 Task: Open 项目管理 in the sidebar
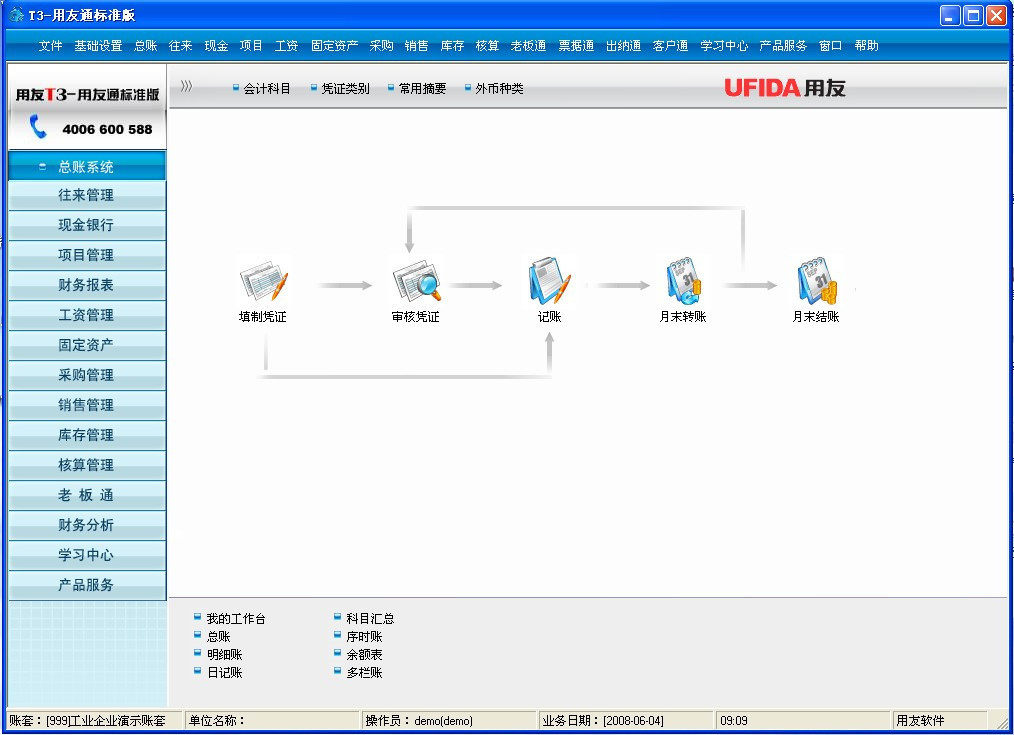pyautogui.click(x=87, y=255)
